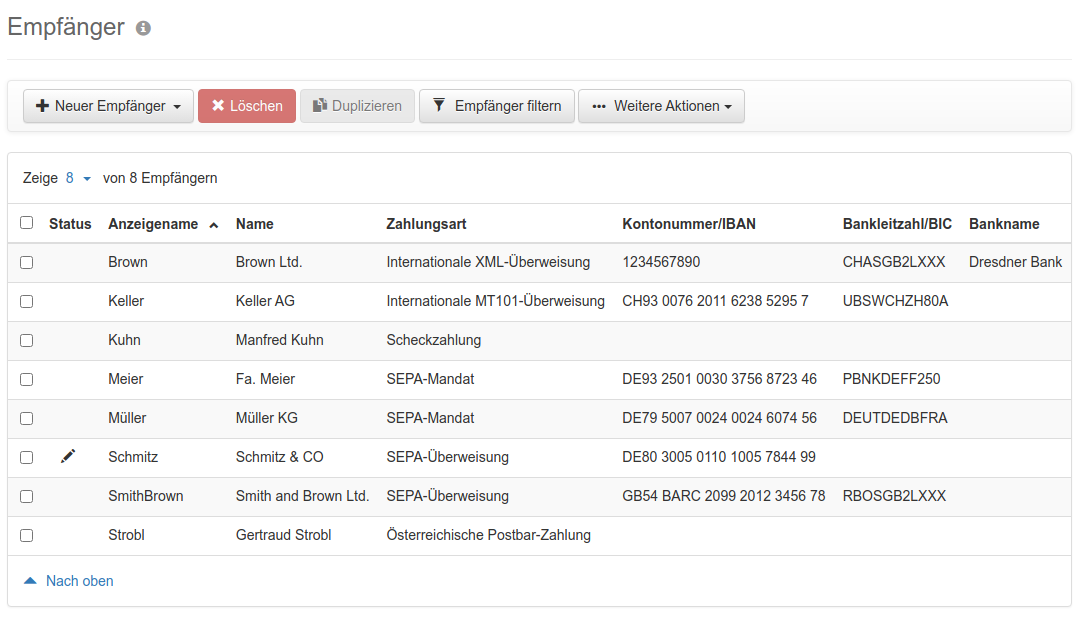1080x617 pixels.
Task: Click the sort arrow next to Anzeigename
Action: point(214,225)
